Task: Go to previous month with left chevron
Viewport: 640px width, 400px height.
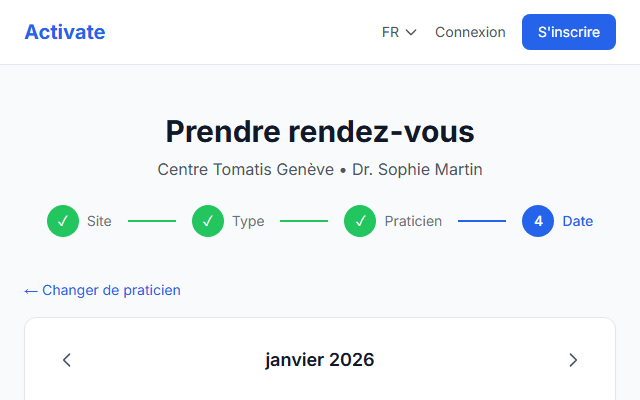Action: [x=67, y=360]
